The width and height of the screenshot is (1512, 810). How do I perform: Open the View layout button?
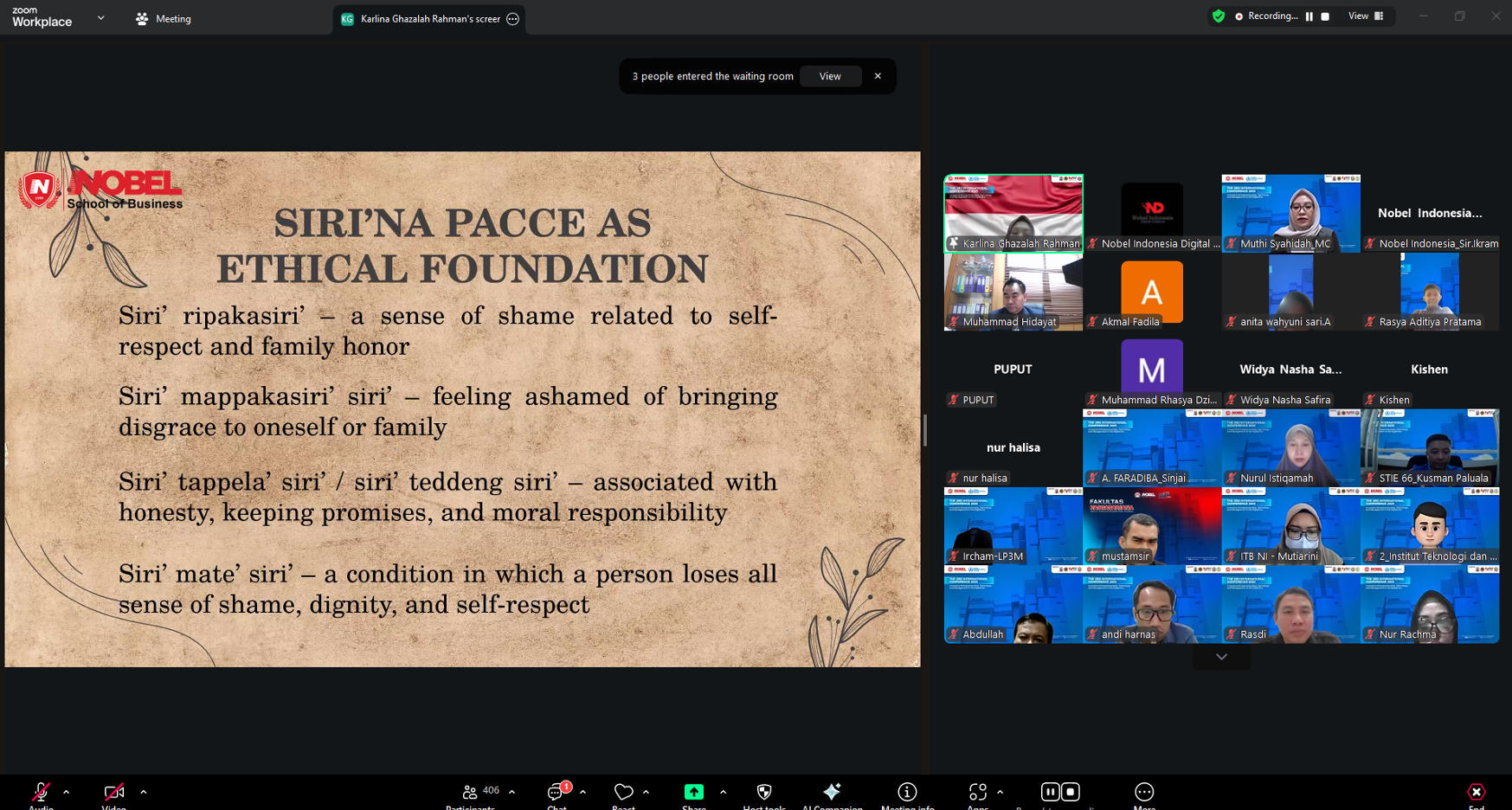tap(1366, 16)
